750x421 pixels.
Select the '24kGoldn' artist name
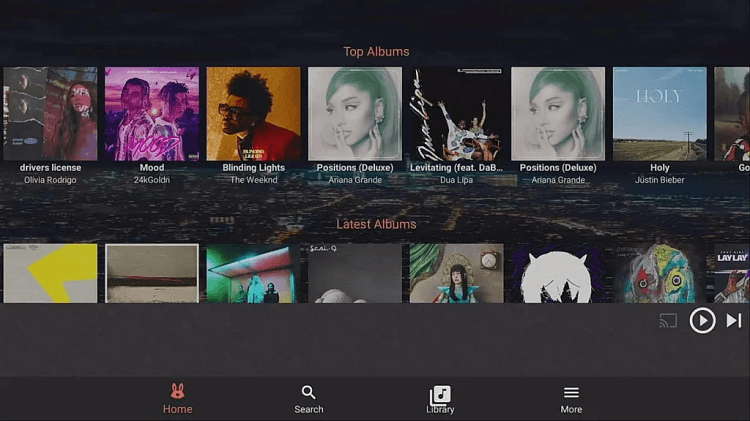152,180
